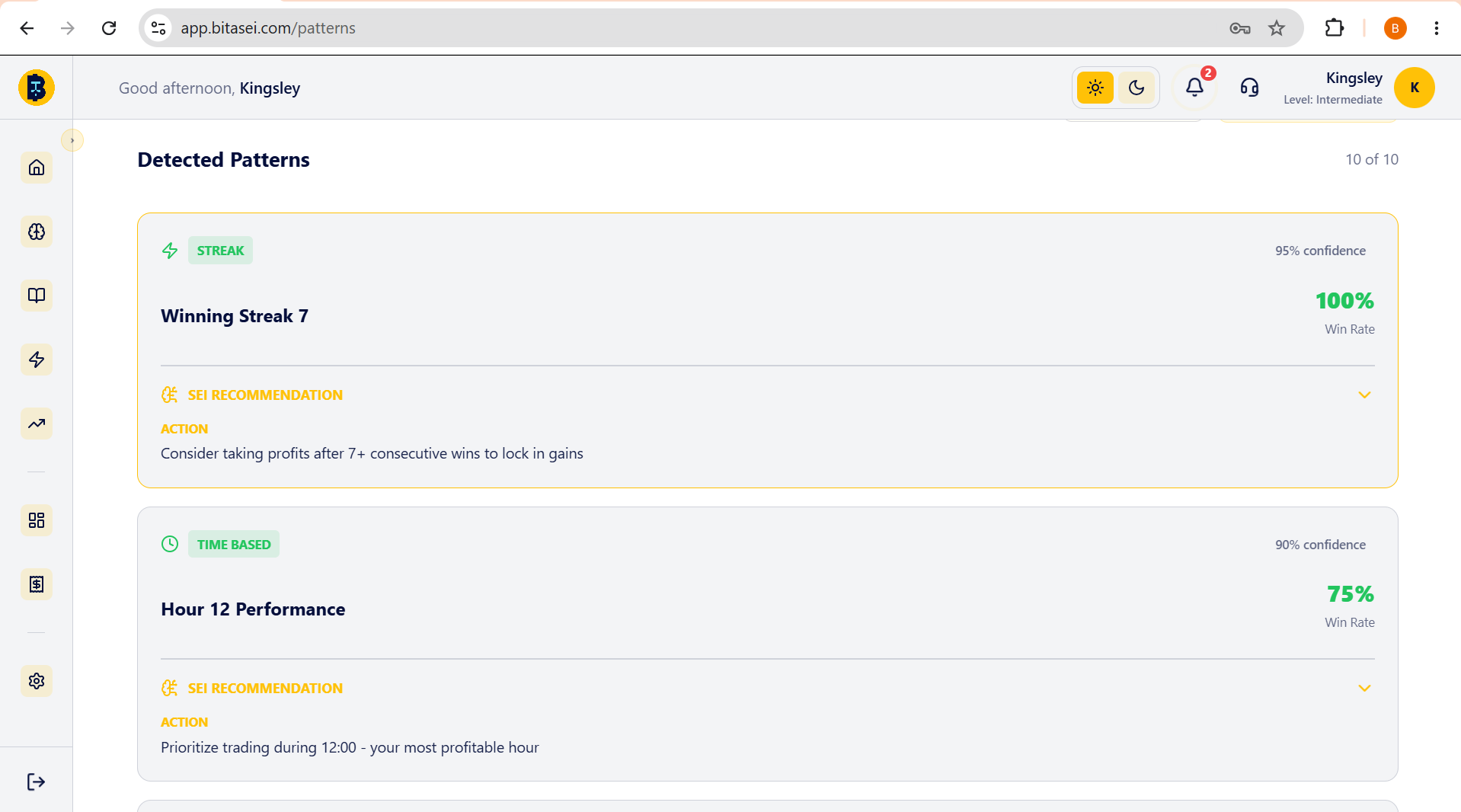Viewport: 1461px width, 812px height.
Task: Reload the page with the refresh icon
Action: tap(109, 28)
